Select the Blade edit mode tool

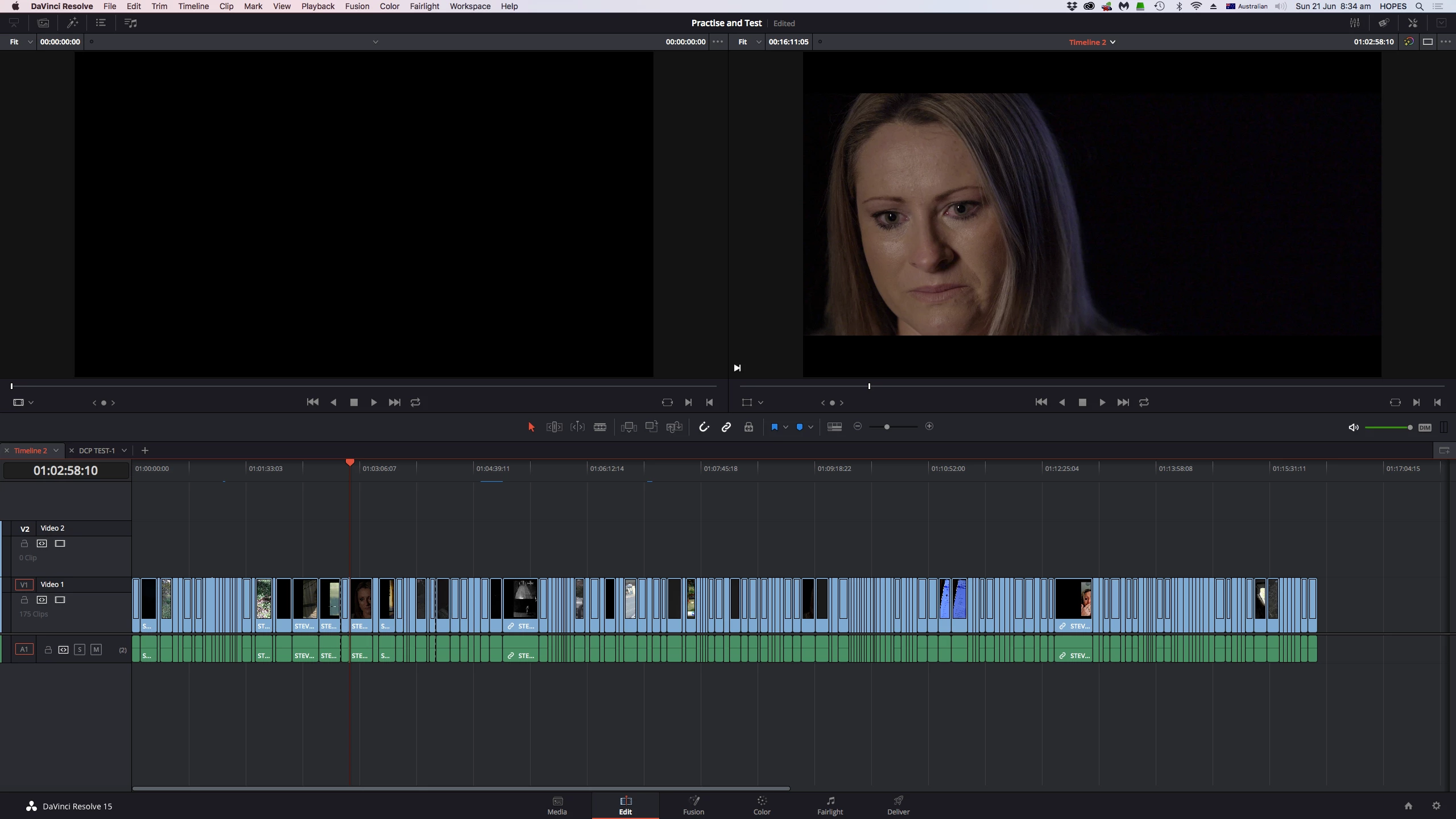(600, 427)
